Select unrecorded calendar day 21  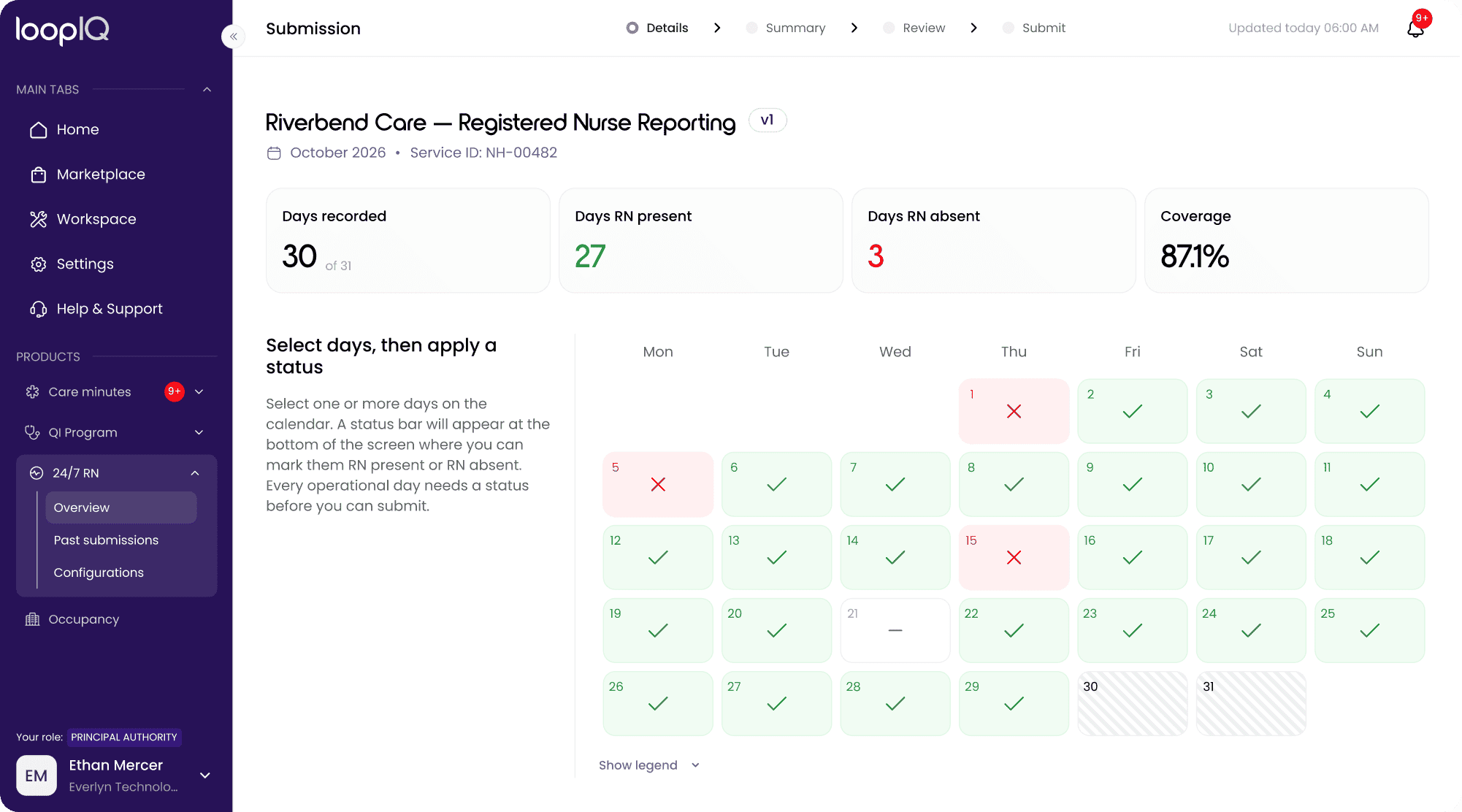[895, 630]
